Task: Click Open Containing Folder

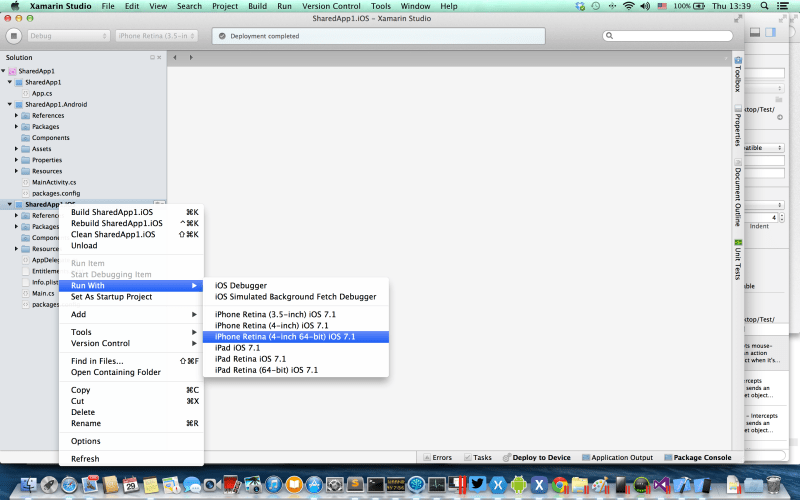Action: click(x=131, y=372)
